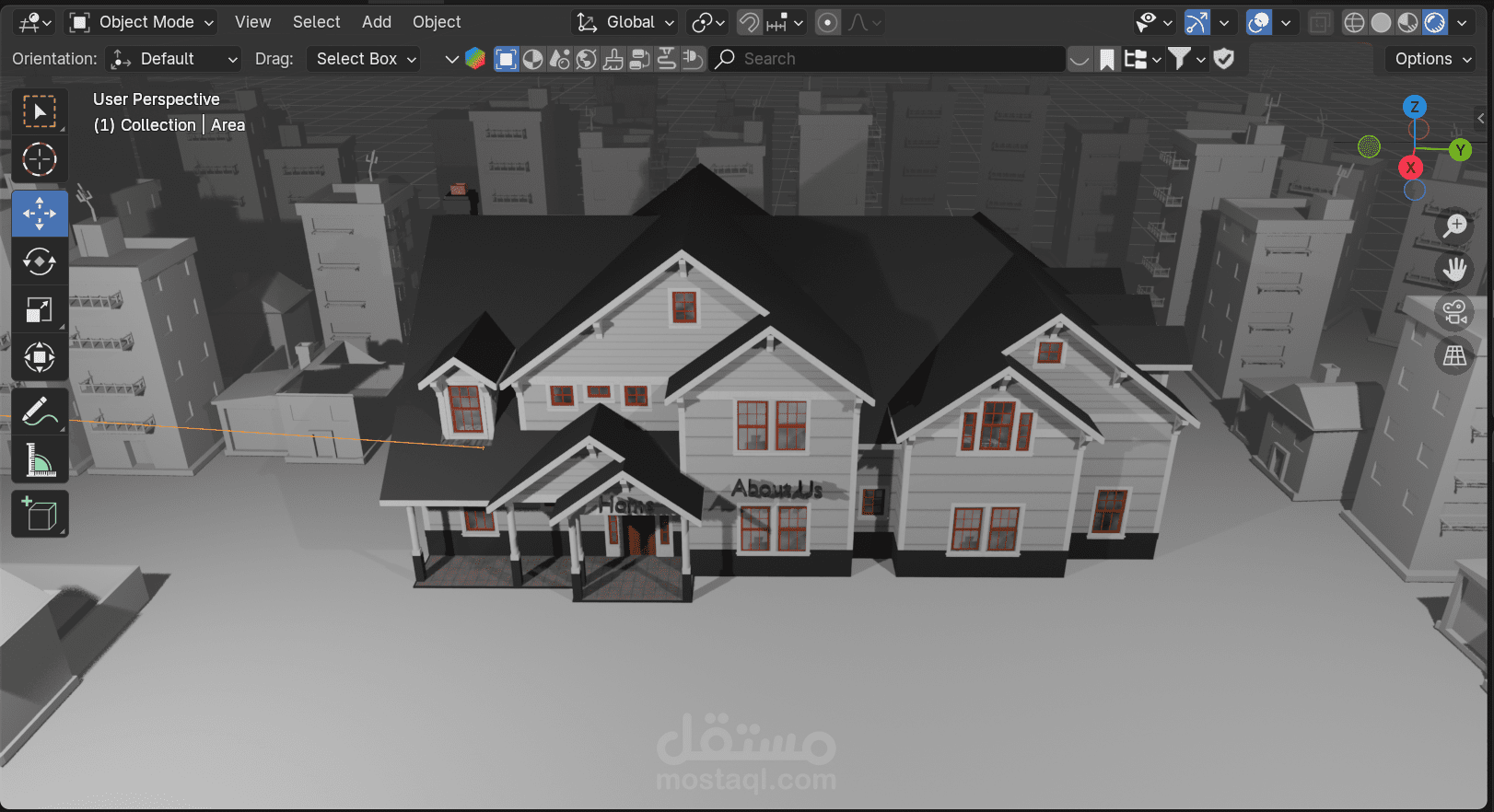
Task: Switch to Material Preview shading
Action: click(1407, 22)
